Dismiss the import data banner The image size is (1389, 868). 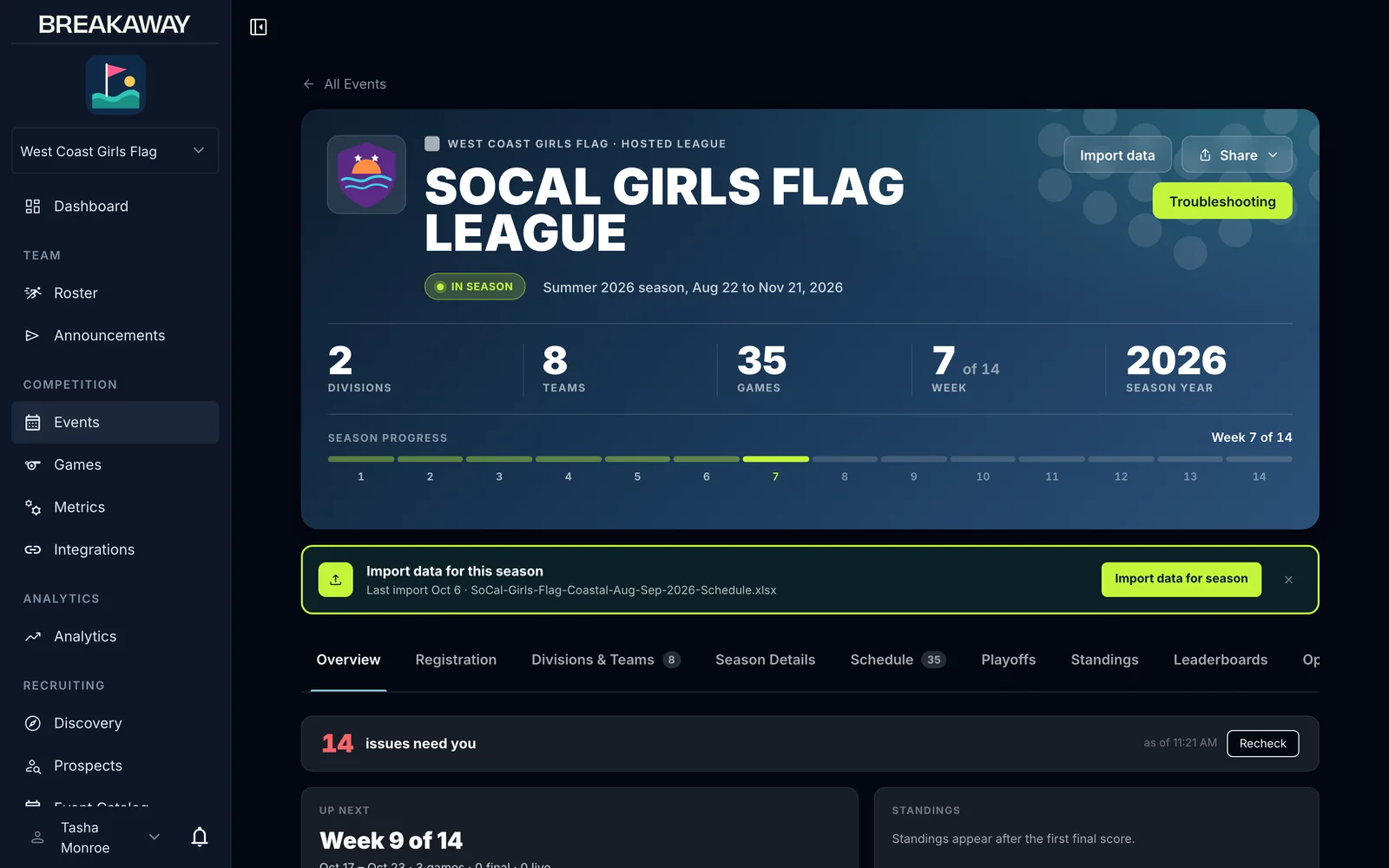[x=1288, y=580]
